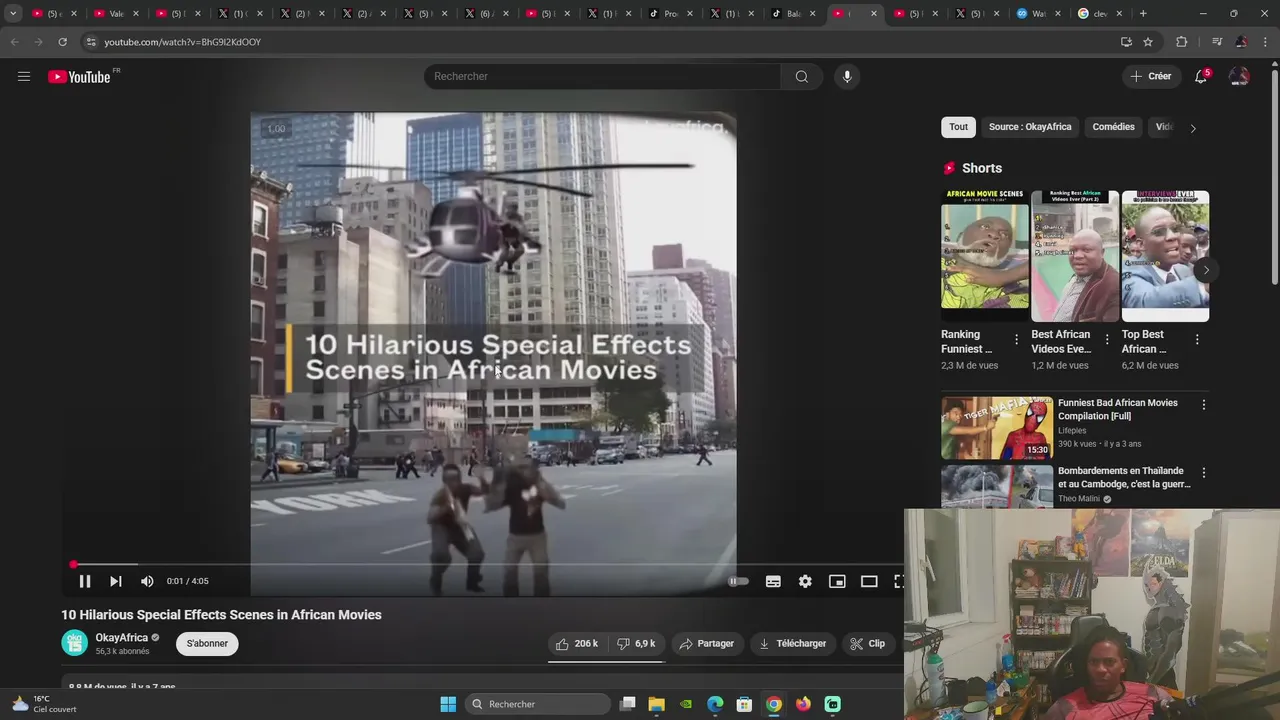Viewport: 1280px width, 720px height.
Task: Show next Shorts with the arrow
Action: 1206,270
